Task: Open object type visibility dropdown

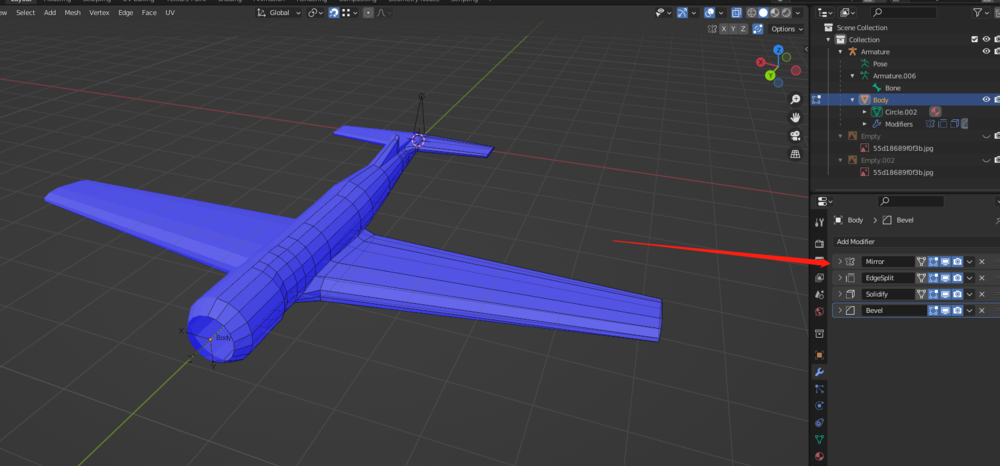Action: (x=664, y=13)
